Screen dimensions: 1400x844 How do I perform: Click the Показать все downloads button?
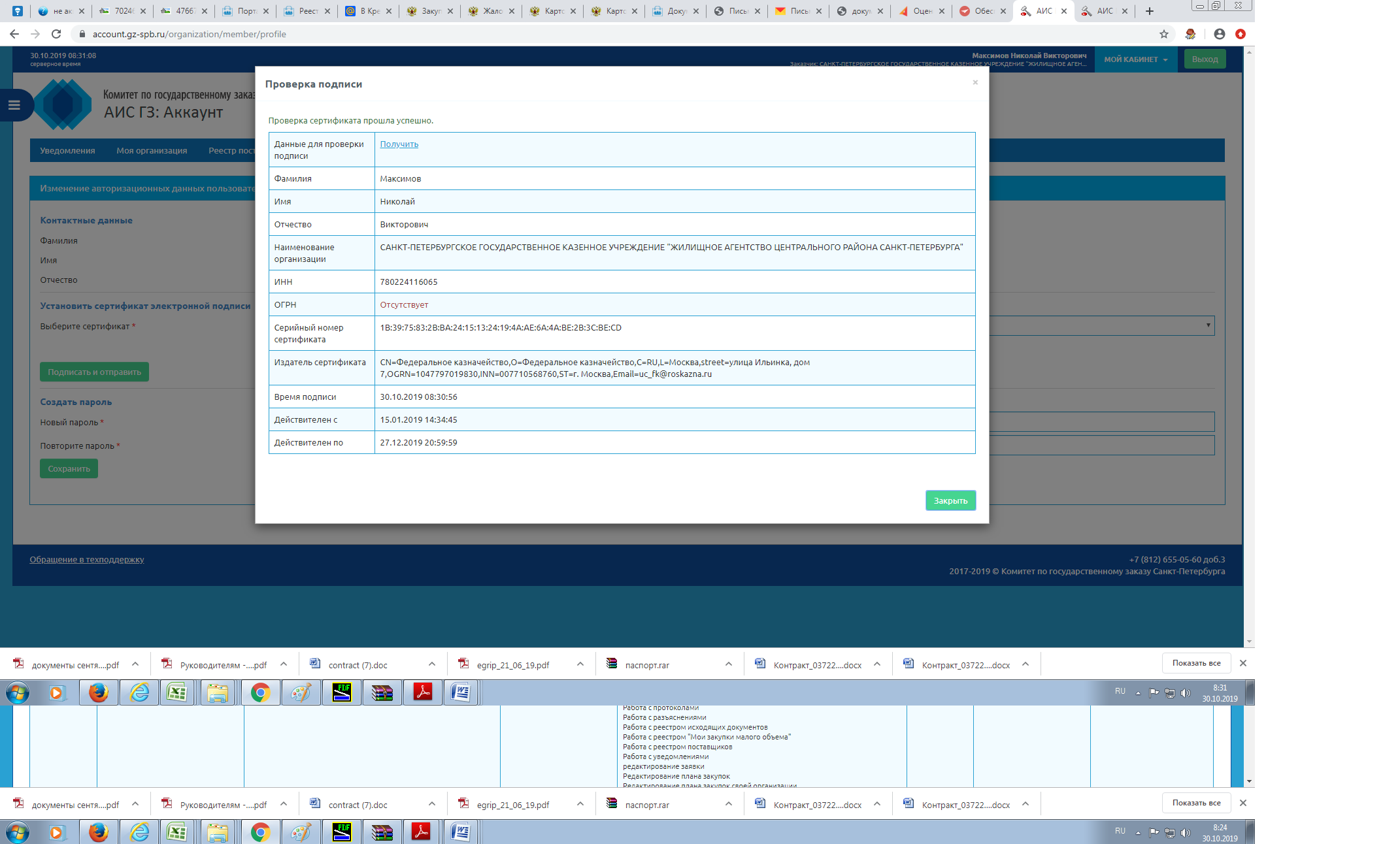1195,663
